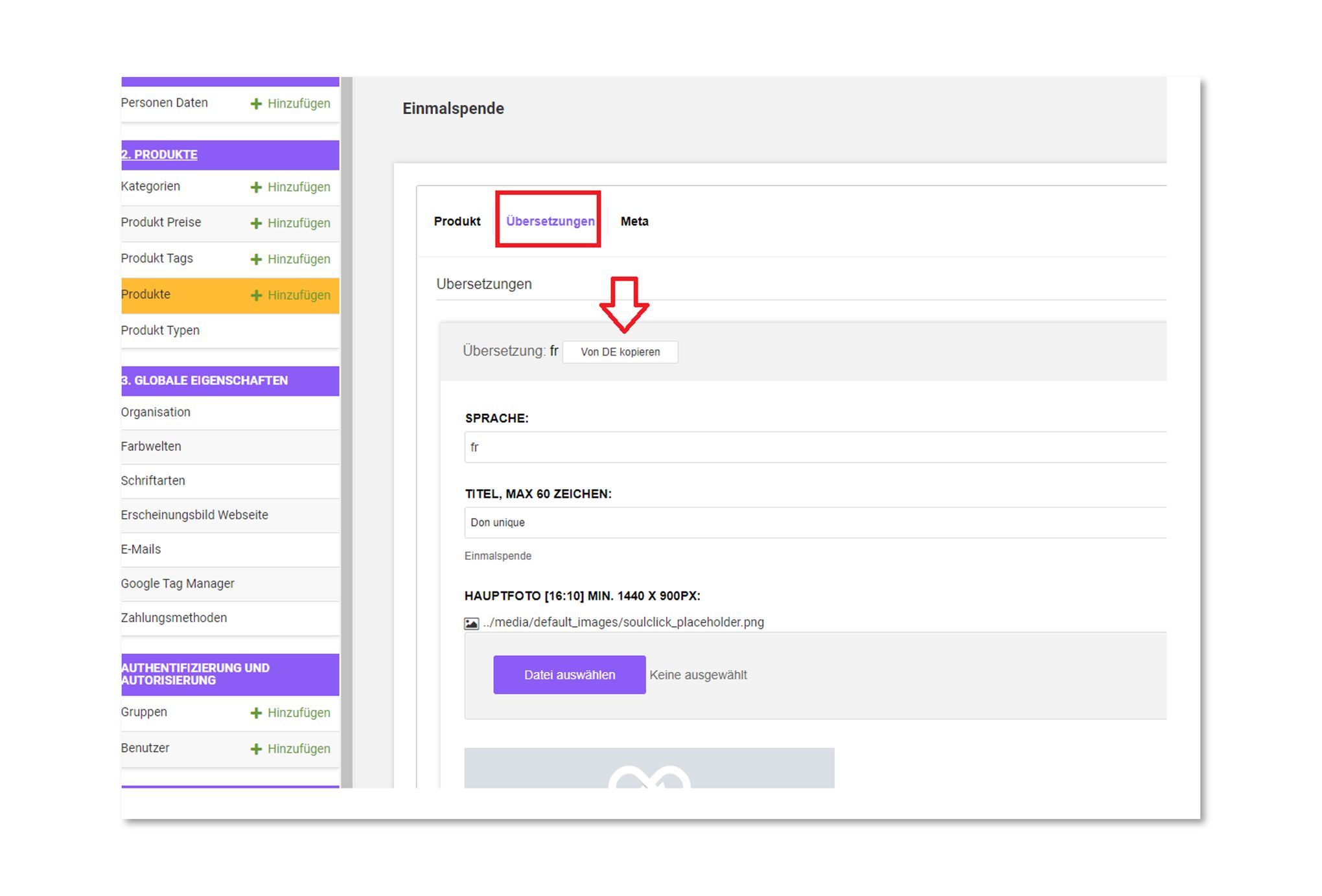Open the 2. PRODUKTE section header link
Screen dimensions: 1322x896
(159, 155)
